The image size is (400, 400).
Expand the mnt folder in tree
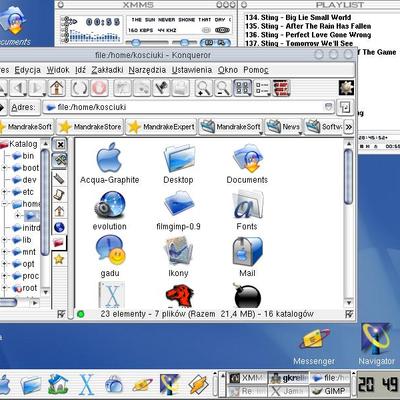click(x=4, y=252)
